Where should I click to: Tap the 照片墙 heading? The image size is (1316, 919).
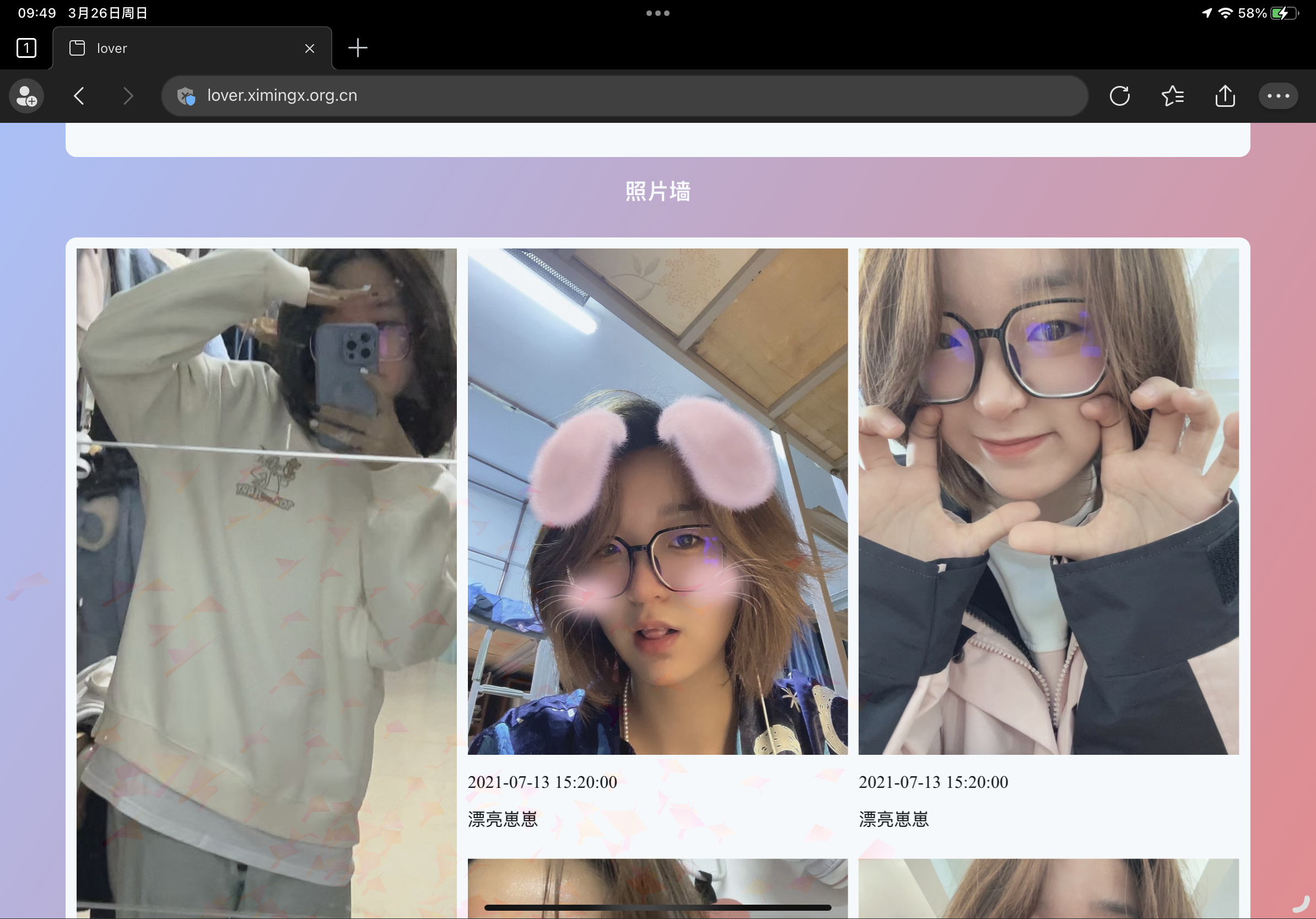[x=657, y=191]
